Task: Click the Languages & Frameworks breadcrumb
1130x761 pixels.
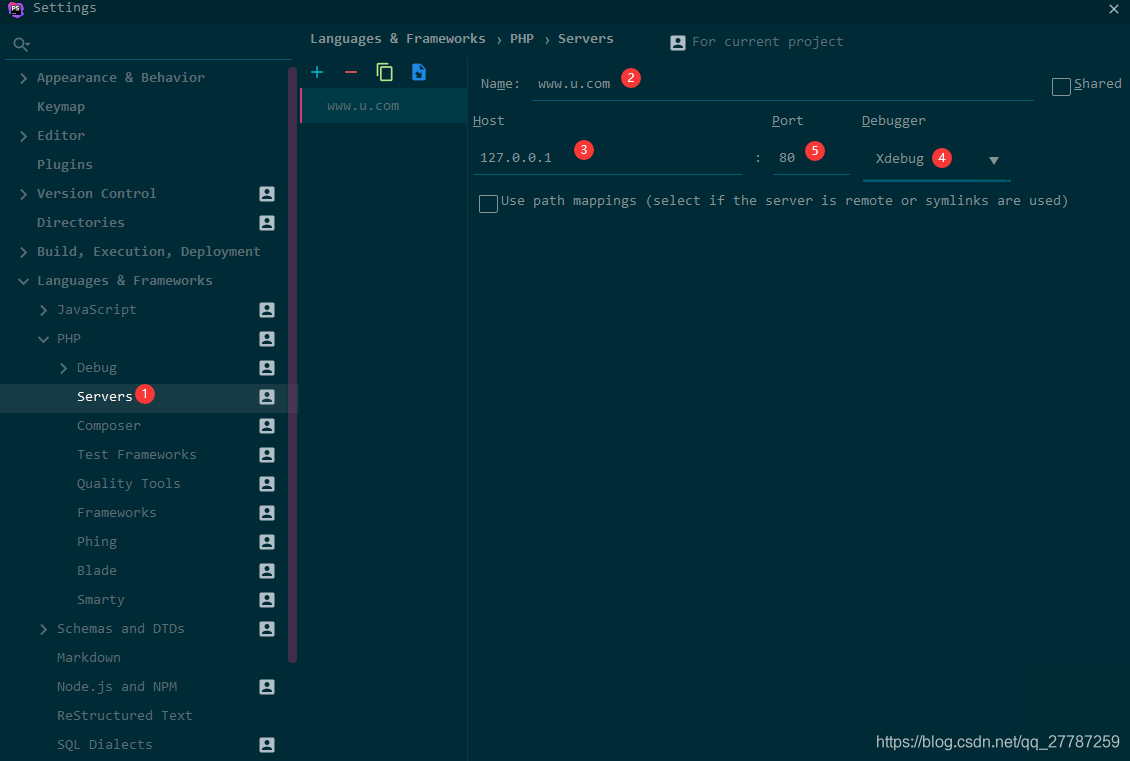Action: pos(398,38)
